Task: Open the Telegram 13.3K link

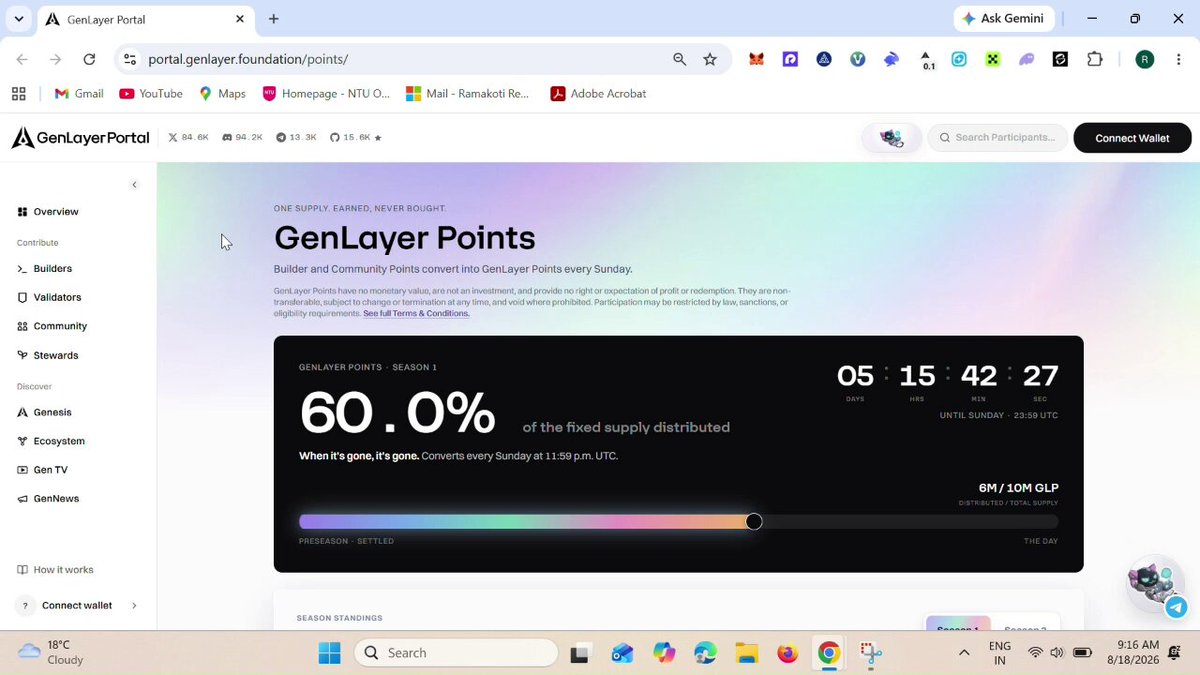Action: 296,138
